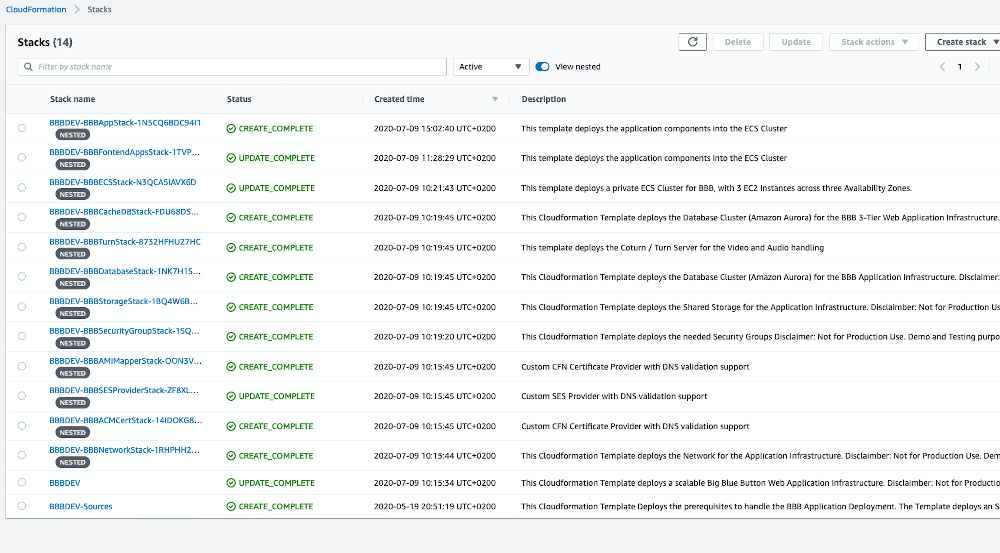The width and height of the screenshot is (1000, 553).
Task: Open the Active status filter dropdown
Action: click(490, 66)
